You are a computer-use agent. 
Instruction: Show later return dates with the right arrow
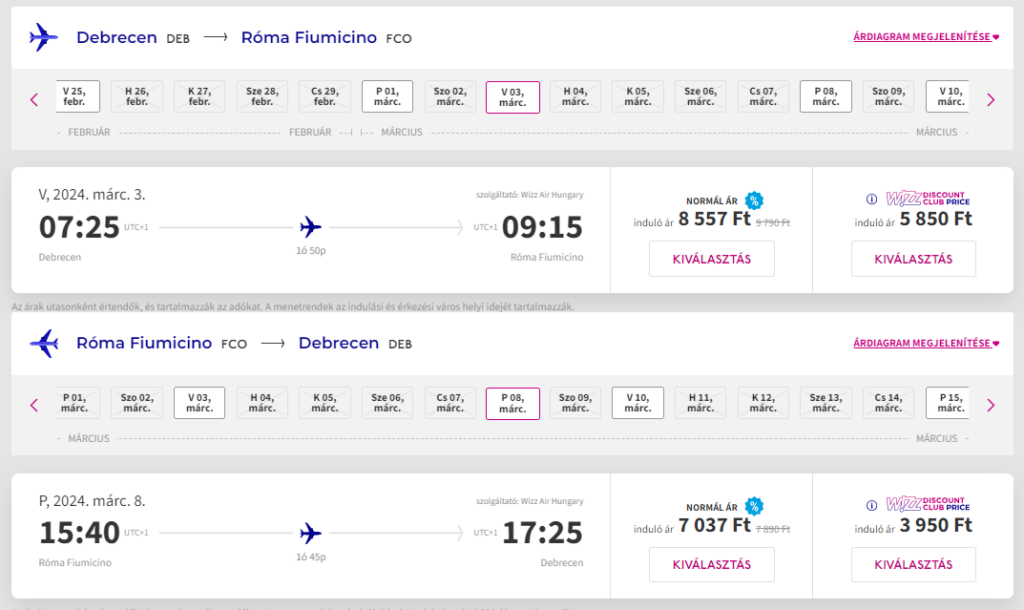coord(991,405)
